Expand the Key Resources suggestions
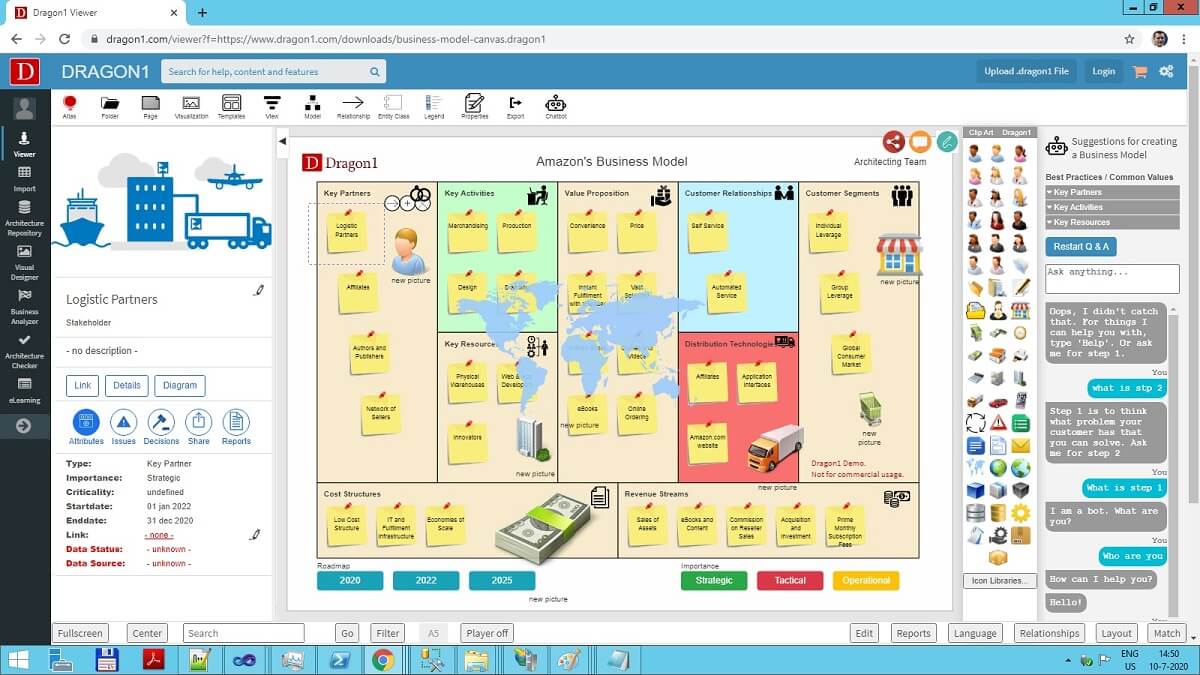This screenshot has height=675, width=1200. click(1112, 222)
